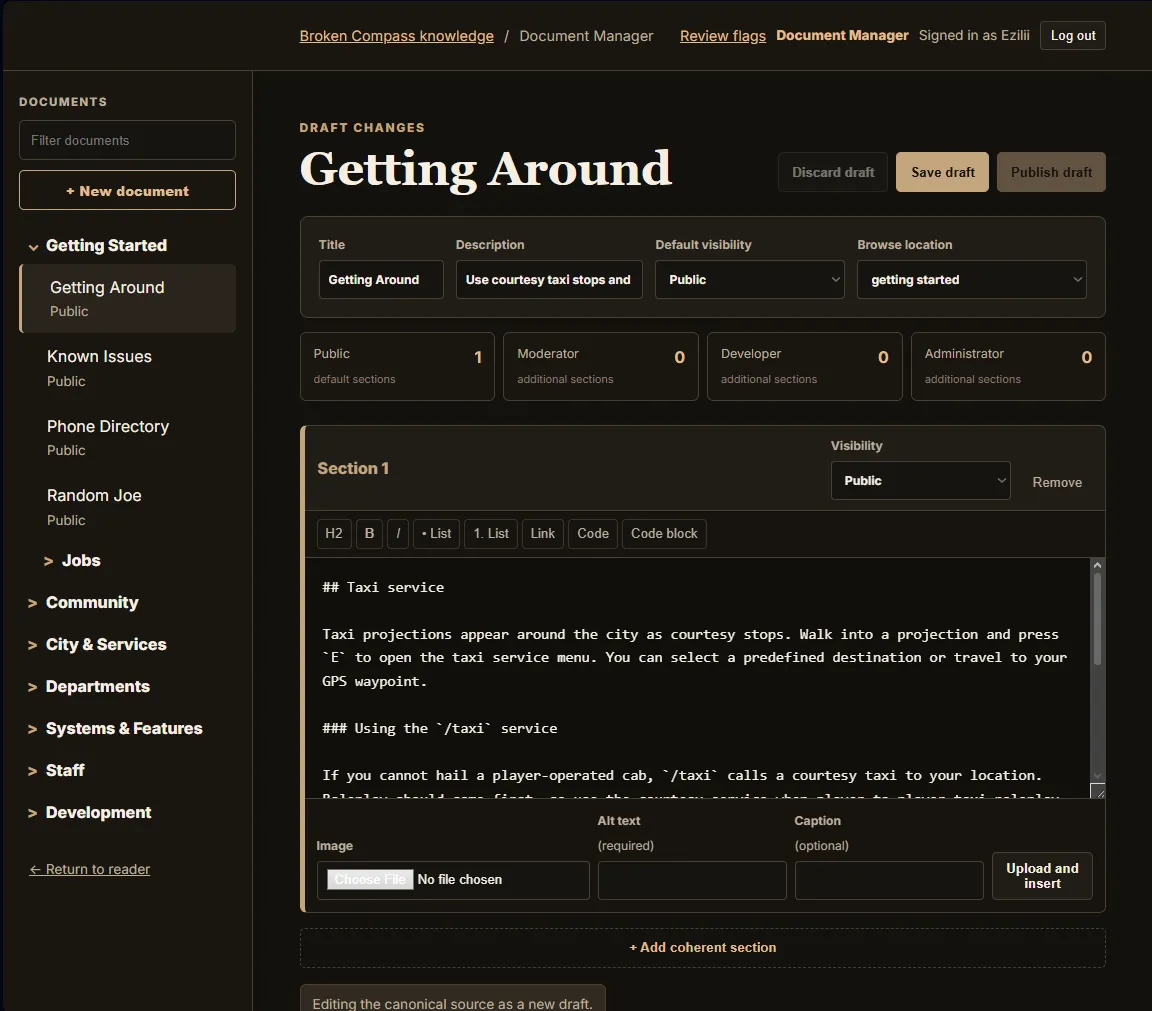This screenshot has height=1011, width=1152.
Task: Click the Administrator additional sections card
Action: pos(1008,366)
